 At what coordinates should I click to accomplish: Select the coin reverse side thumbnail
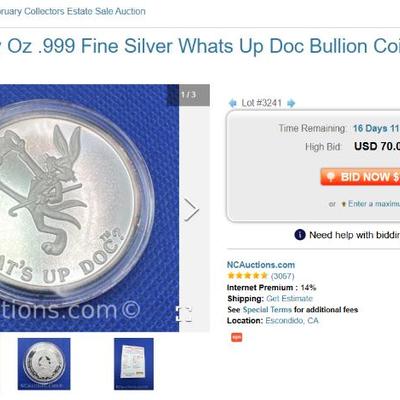(x=44, y=364)
